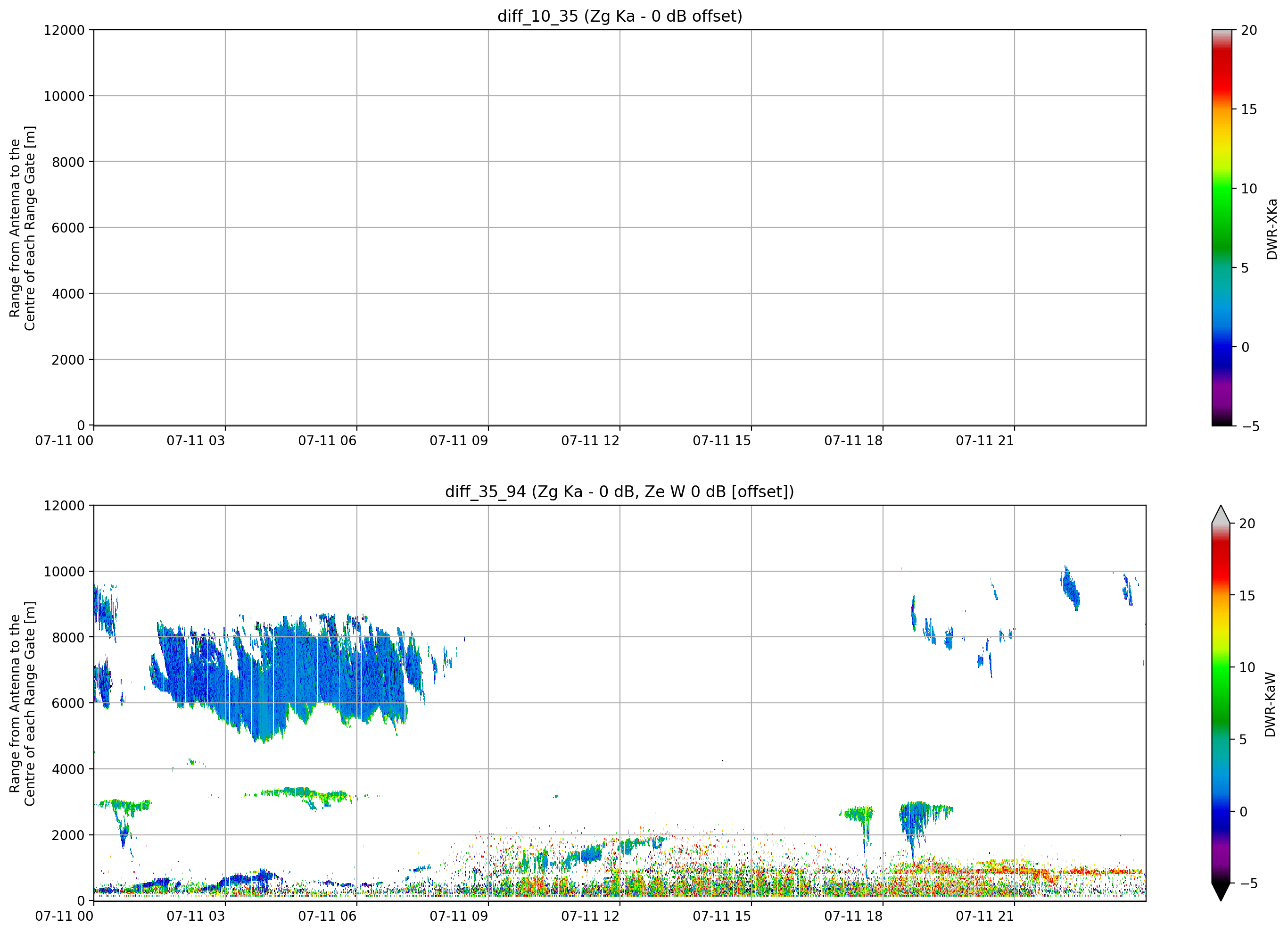Click the 07-11 21 x-tick of diff_35_94 plot
Image resolution: width=1288 pixels, height=933 pixels.
[985, 916]
